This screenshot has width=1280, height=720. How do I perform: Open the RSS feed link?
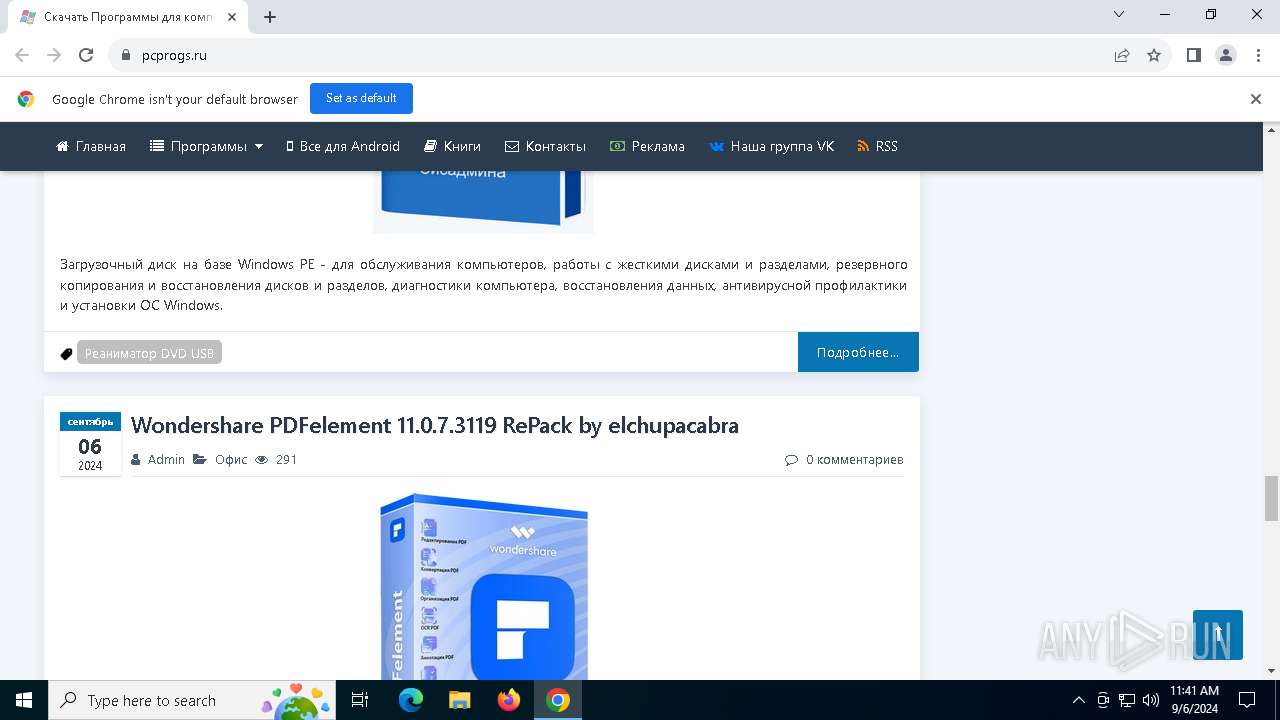[878, 146]
